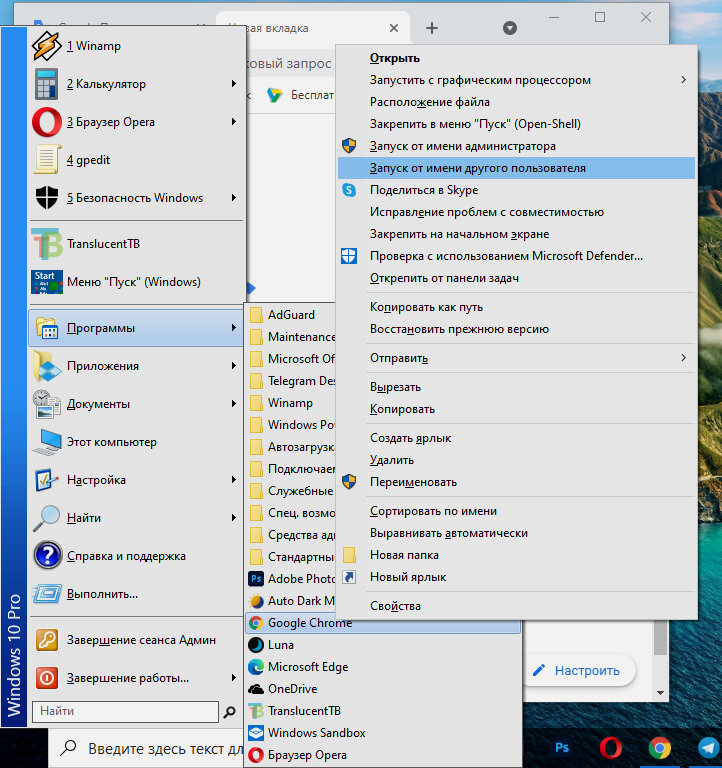Viewport: 722px width, 768px height.
Task: Open the Автозагрузка folder in programs list
Action: click(291, 447)
